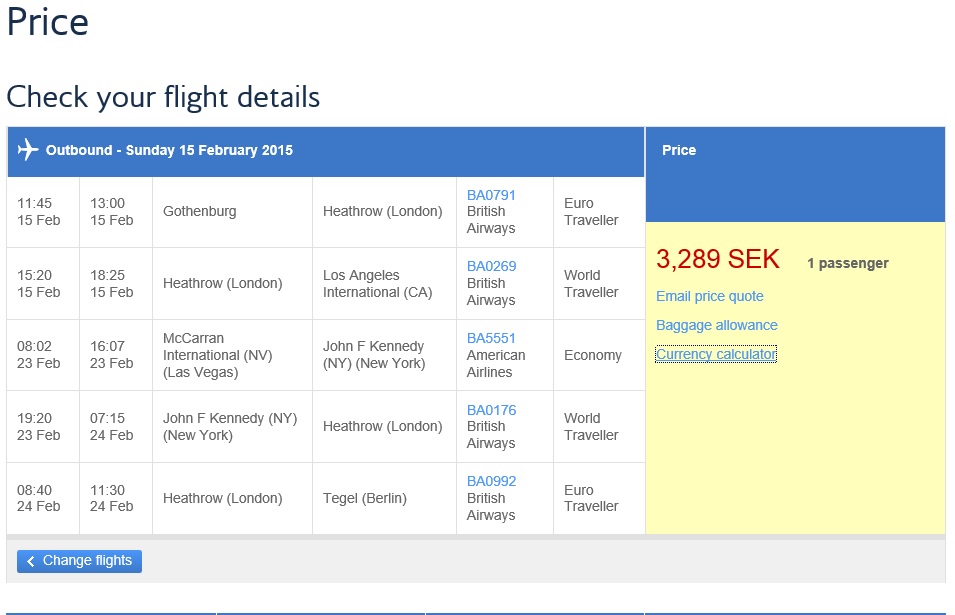
Task: Open flight BA0992 details link
Action: (491, 481)
